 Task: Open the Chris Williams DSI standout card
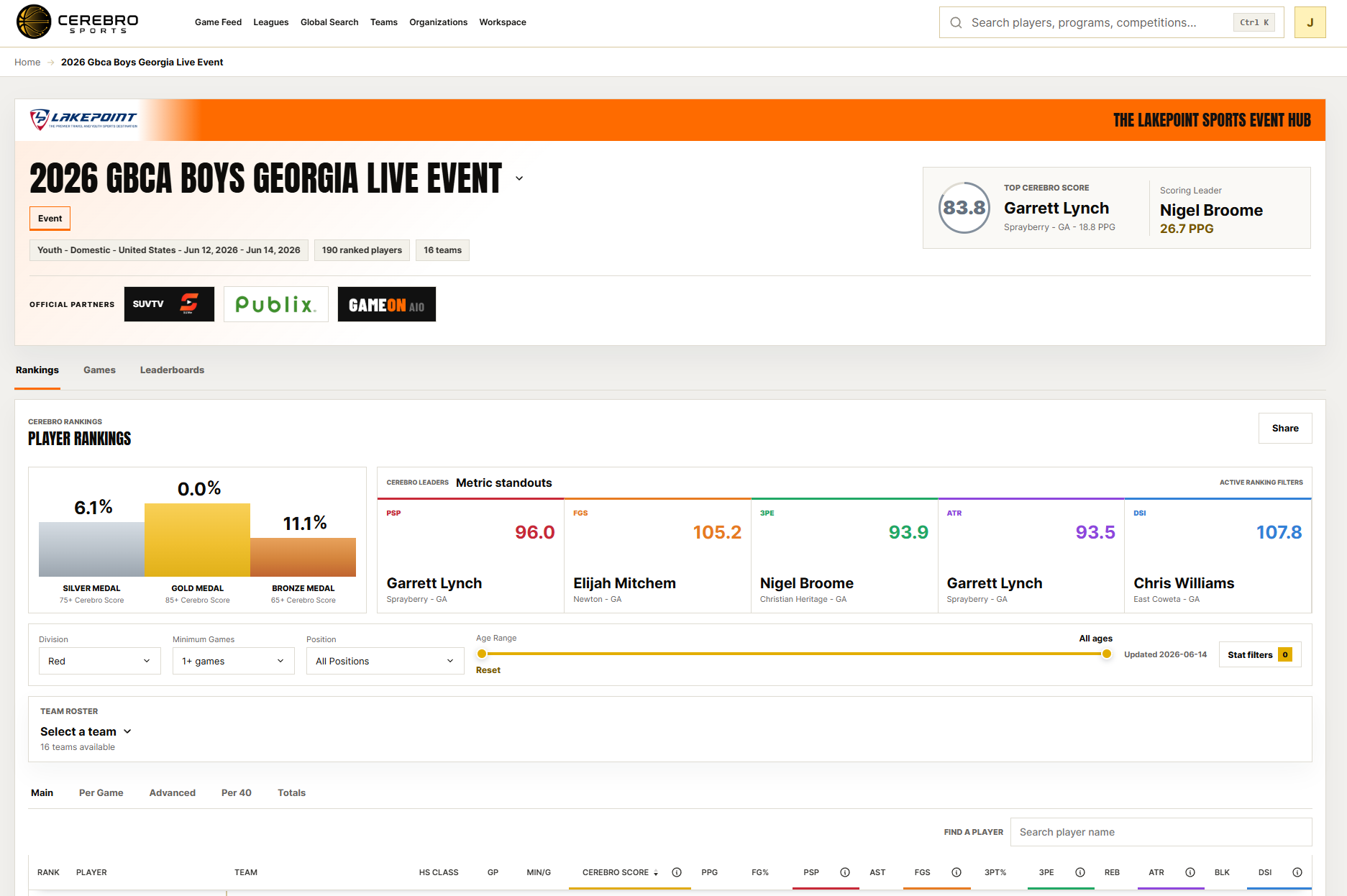coord(1218,556)
